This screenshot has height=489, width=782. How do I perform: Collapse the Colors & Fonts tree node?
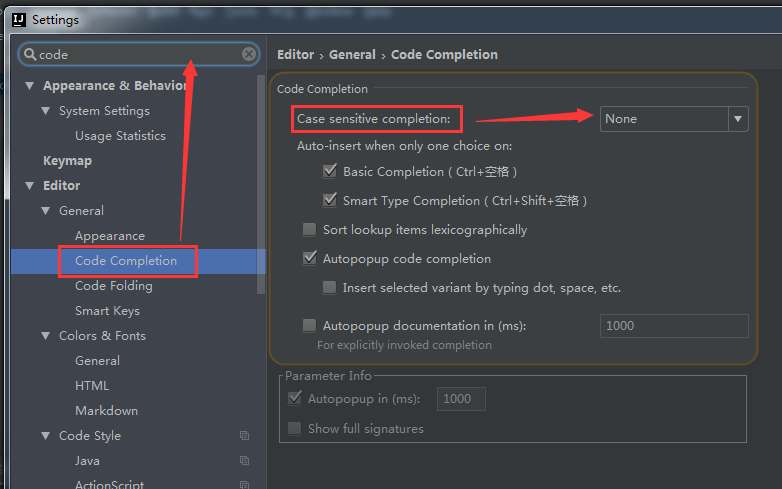(x=46, y=336)
